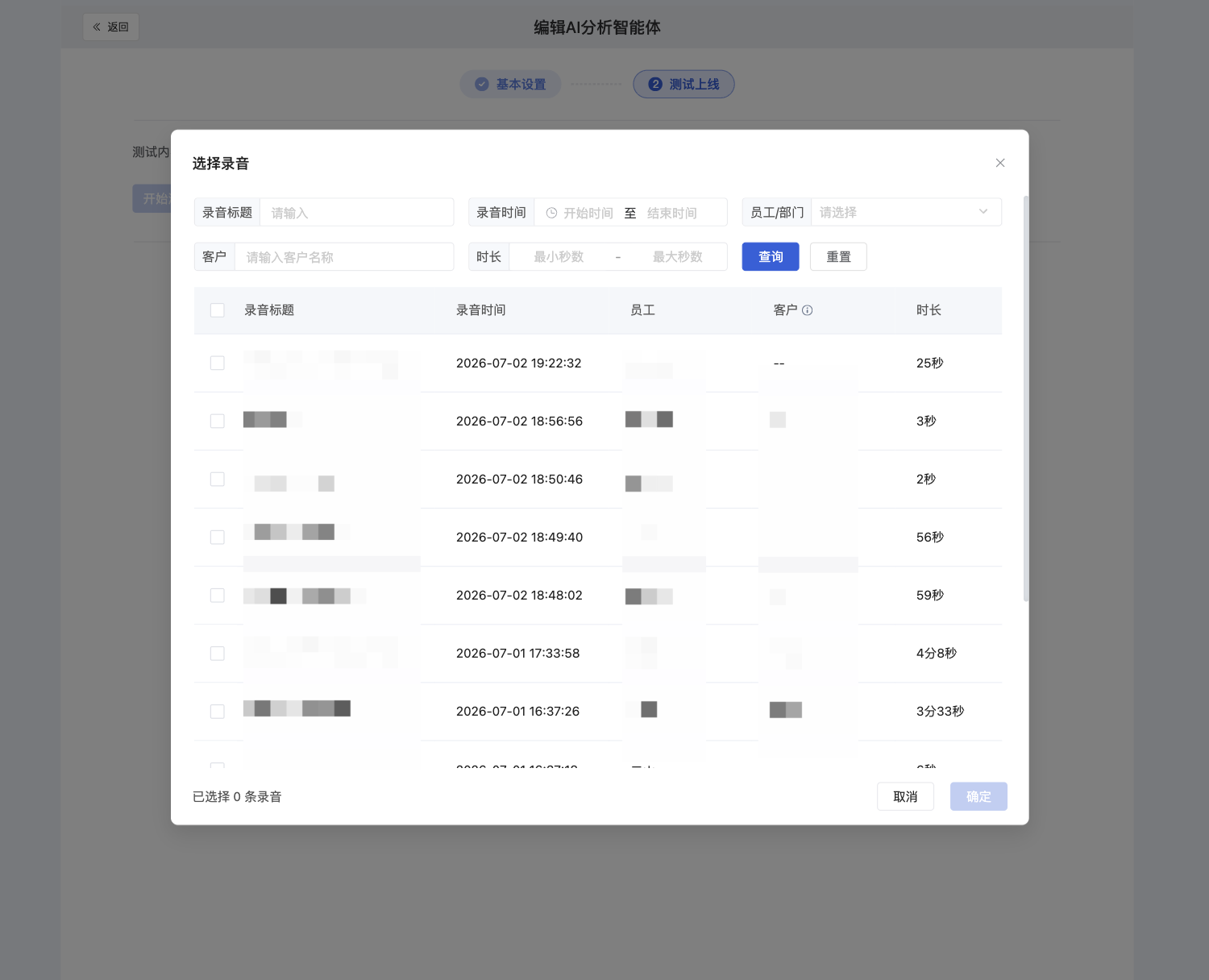
Task: Click the 开始时间 date input
Action: pyautogui.click(x=588, y=213)
